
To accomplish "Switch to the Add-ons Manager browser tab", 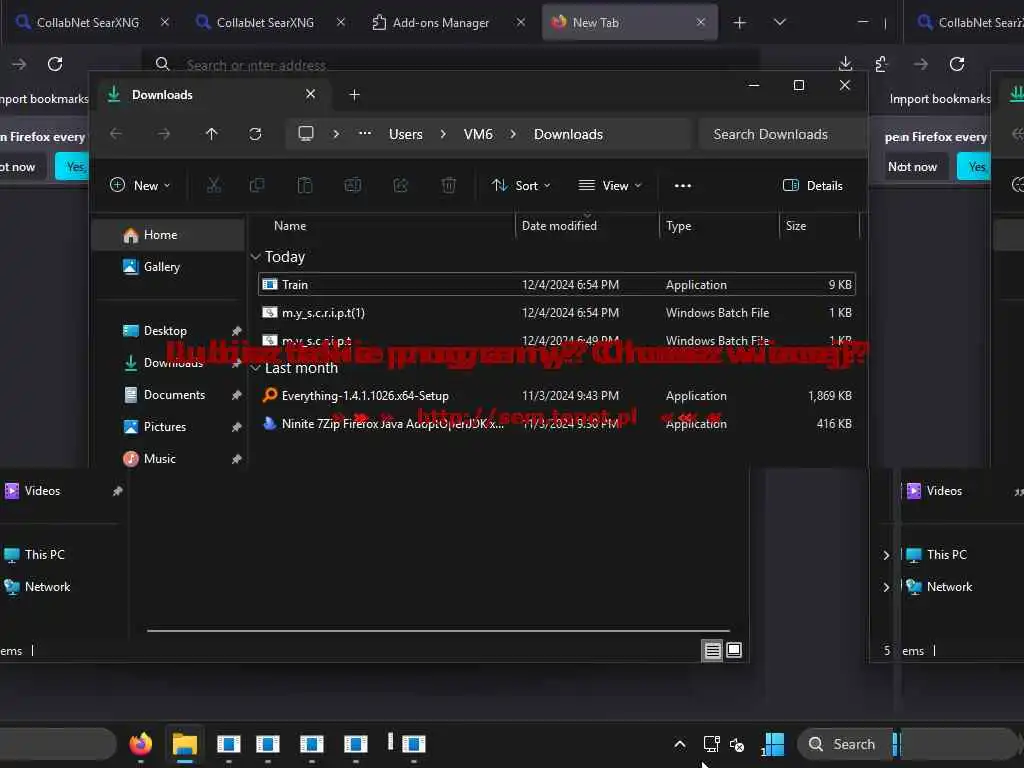I will pyautogui.click(x=441, y=22).
